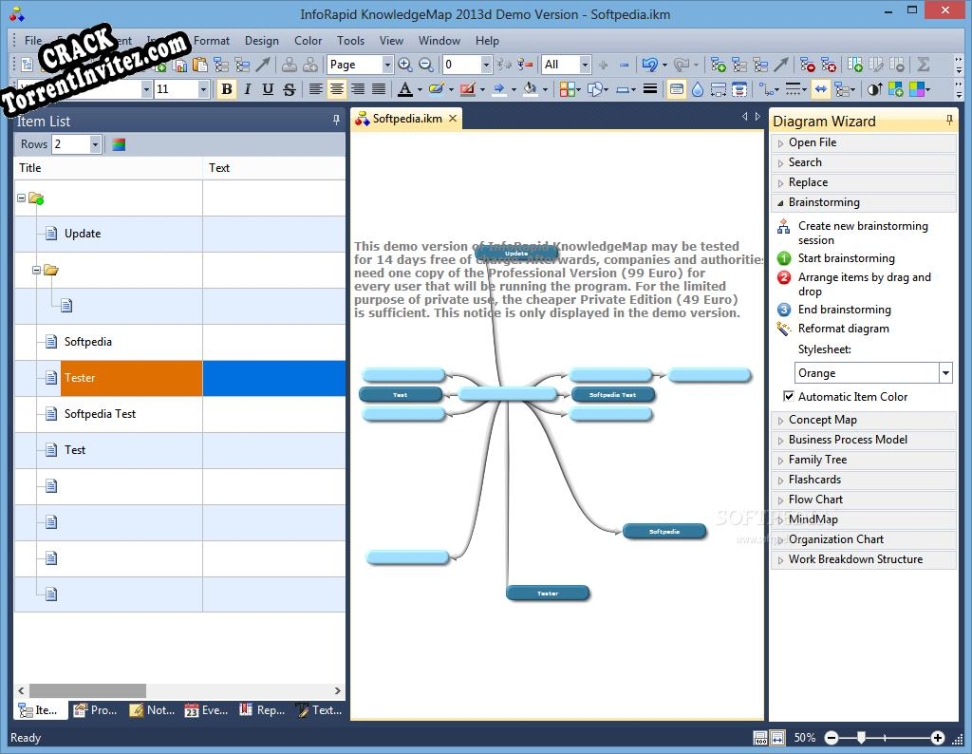The height and width of the screenshot is (754, 972).
Task: Open the Tools menu
Action: [350, 41]
